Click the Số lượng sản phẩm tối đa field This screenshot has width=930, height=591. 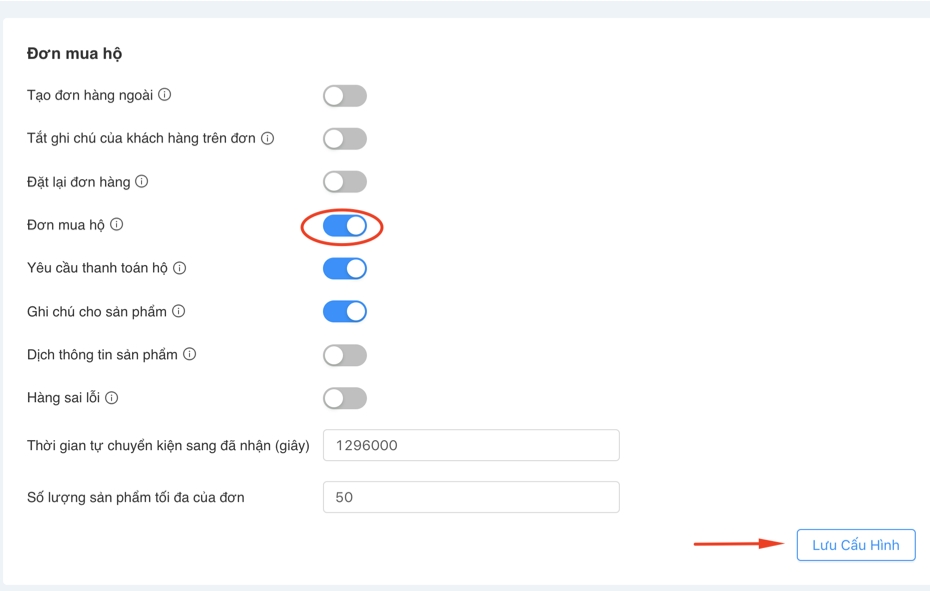coord(471,497)
